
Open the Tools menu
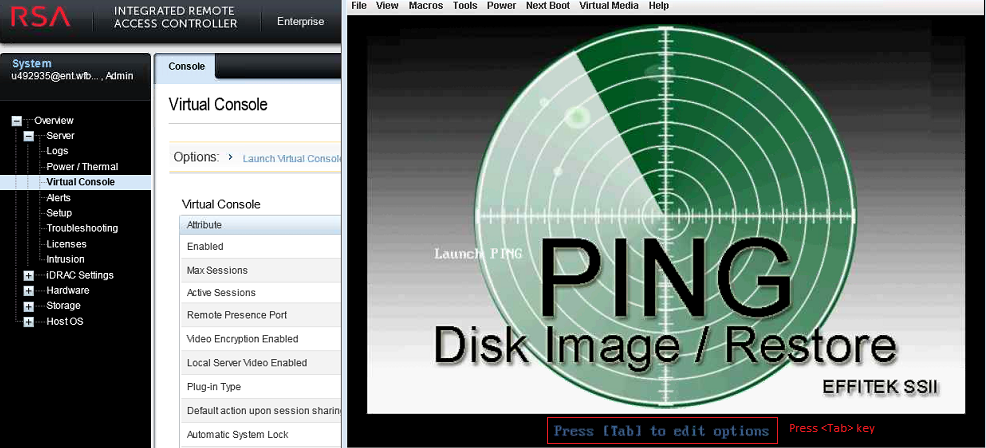[465, 6]
